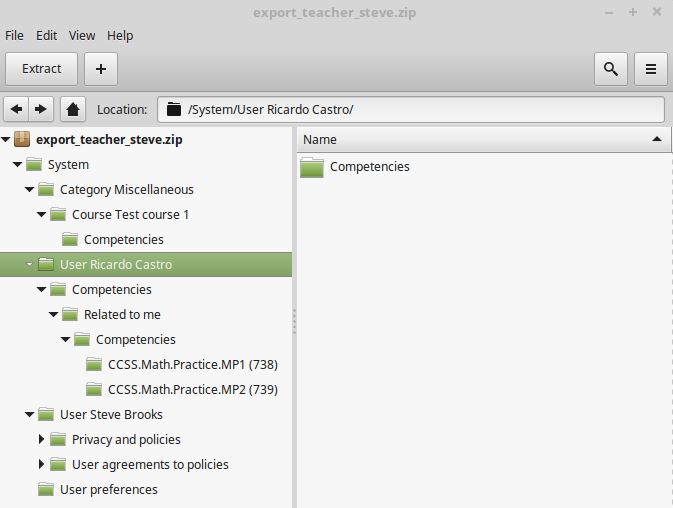Click the plus add files button
This screenshot has height=508, width=673.
click(101, 69)
